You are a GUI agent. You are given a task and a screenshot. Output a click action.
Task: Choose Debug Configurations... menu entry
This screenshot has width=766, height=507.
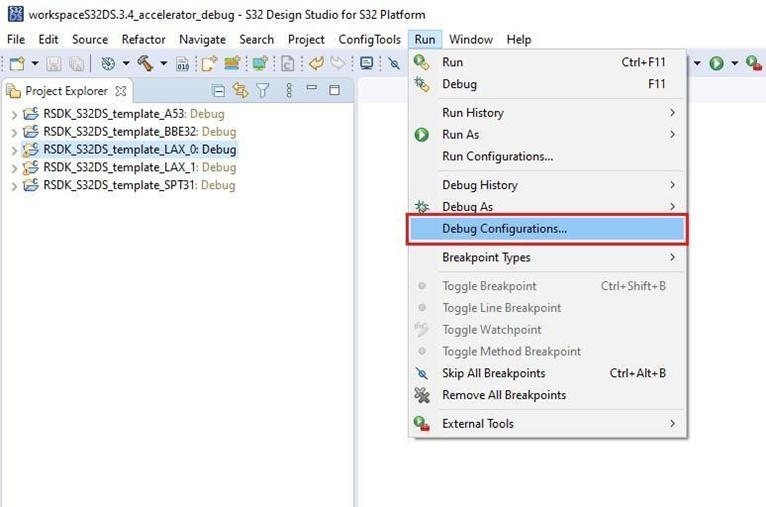point(547,229)
